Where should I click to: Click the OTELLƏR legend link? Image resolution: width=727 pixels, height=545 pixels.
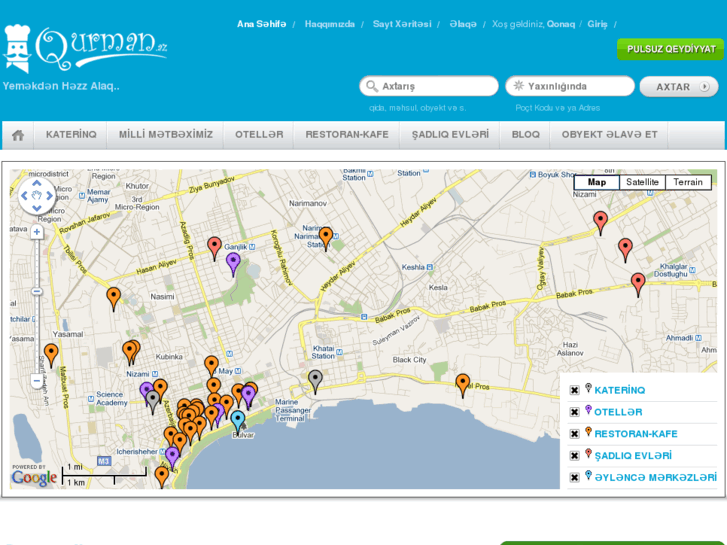pyautogui.click(x=618, y=412)
